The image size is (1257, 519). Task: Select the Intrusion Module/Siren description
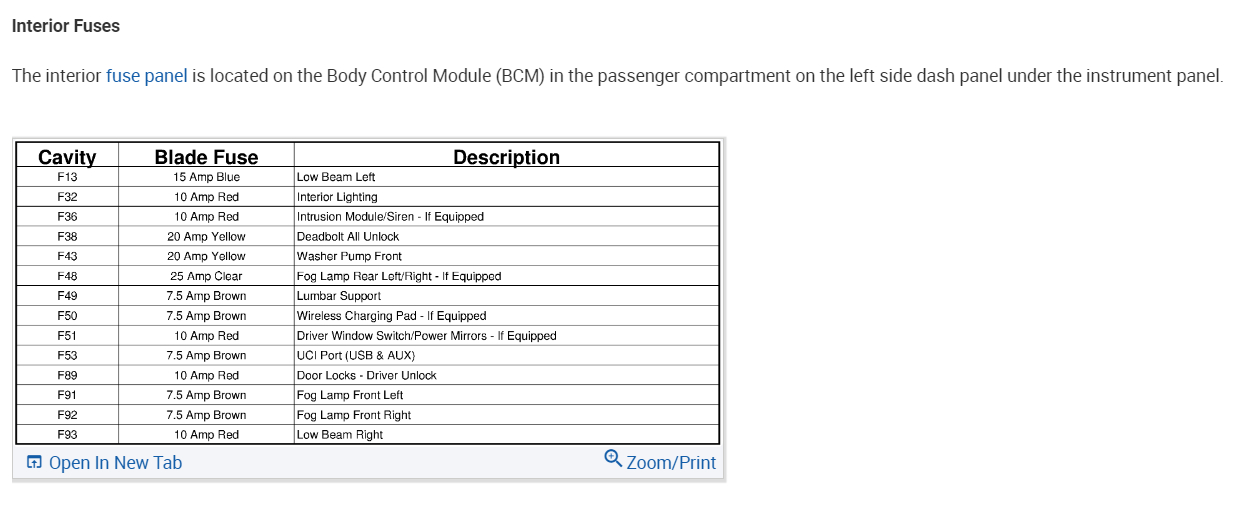(390, 217)
